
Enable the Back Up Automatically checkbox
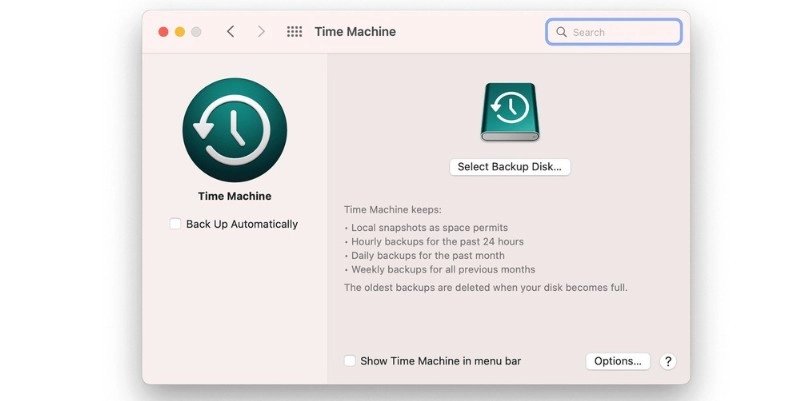175,224
